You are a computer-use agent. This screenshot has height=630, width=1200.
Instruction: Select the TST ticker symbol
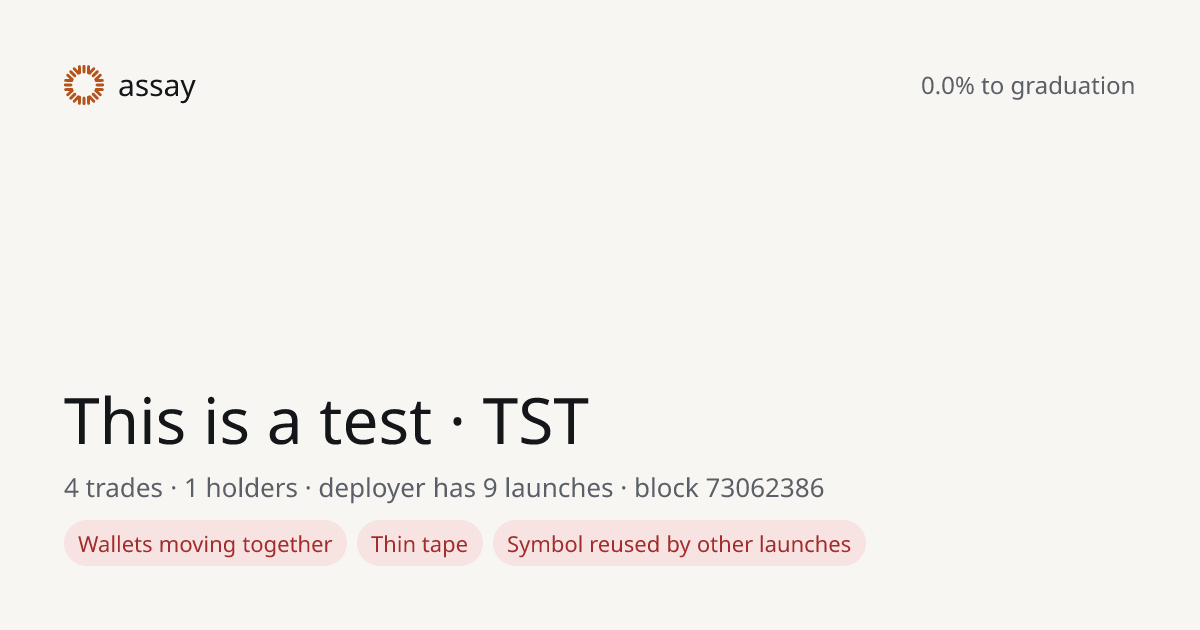coord(535,421)
